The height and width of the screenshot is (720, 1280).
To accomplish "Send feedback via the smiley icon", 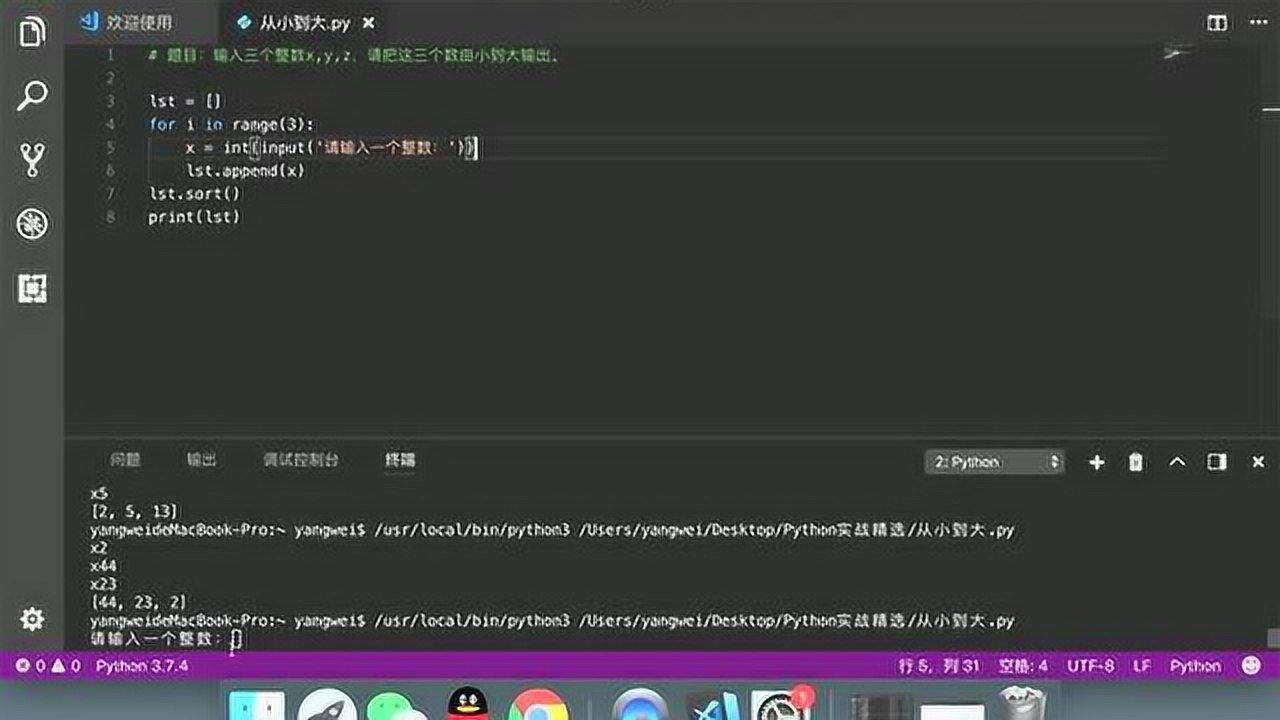I will coord(1250,665).
